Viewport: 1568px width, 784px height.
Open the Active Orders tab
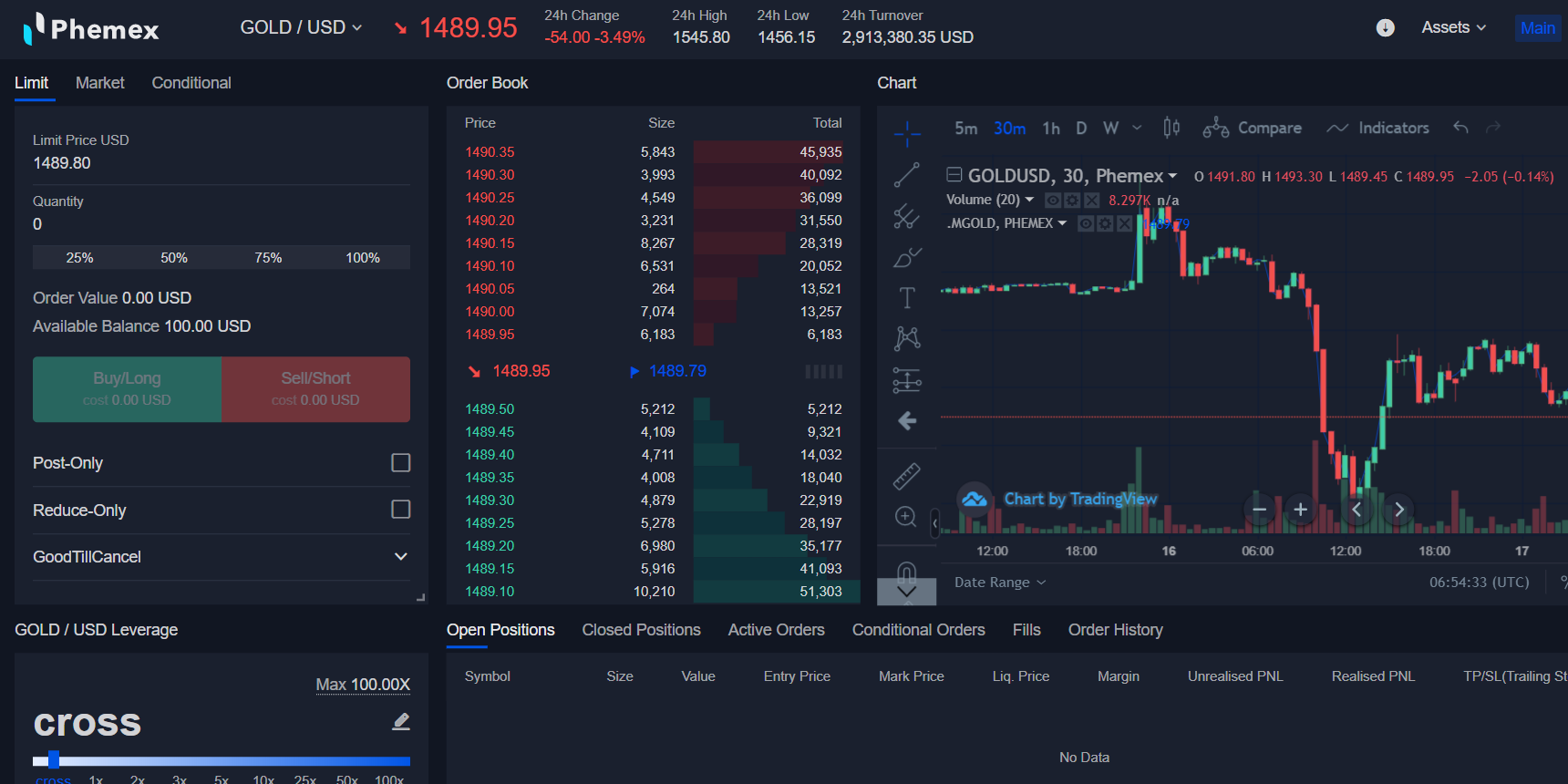click(777, 630)
